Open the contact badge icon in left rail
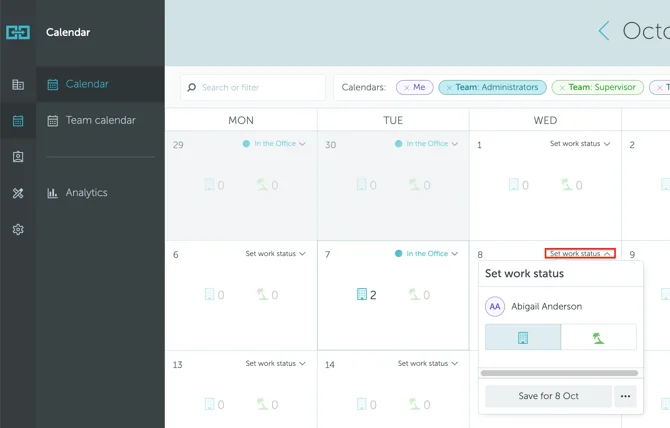Viewport: 670px width, 428px height. click(x=18, y=157)
